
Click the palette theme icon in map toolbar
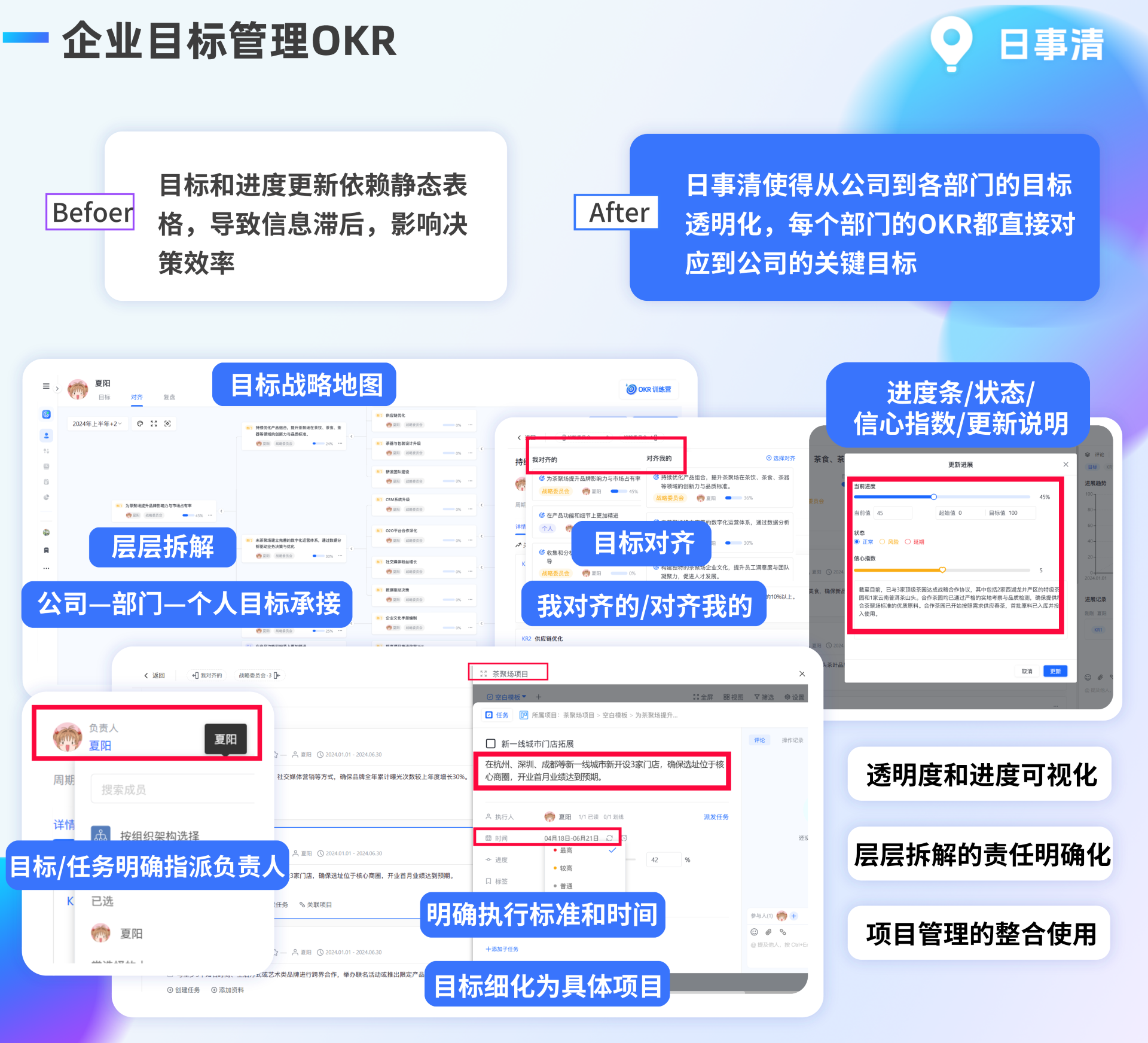[140, 423]
